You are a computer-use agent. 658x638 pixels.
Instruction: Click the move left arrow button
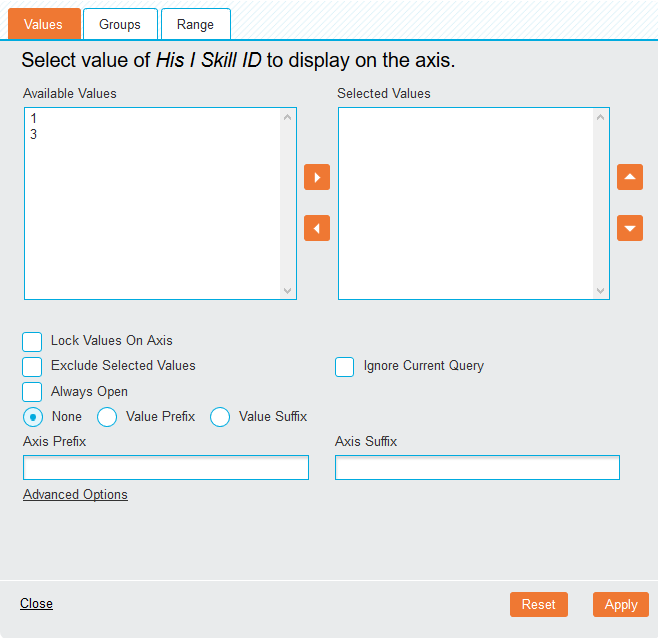pyautogui.click(x=316, y=228)
